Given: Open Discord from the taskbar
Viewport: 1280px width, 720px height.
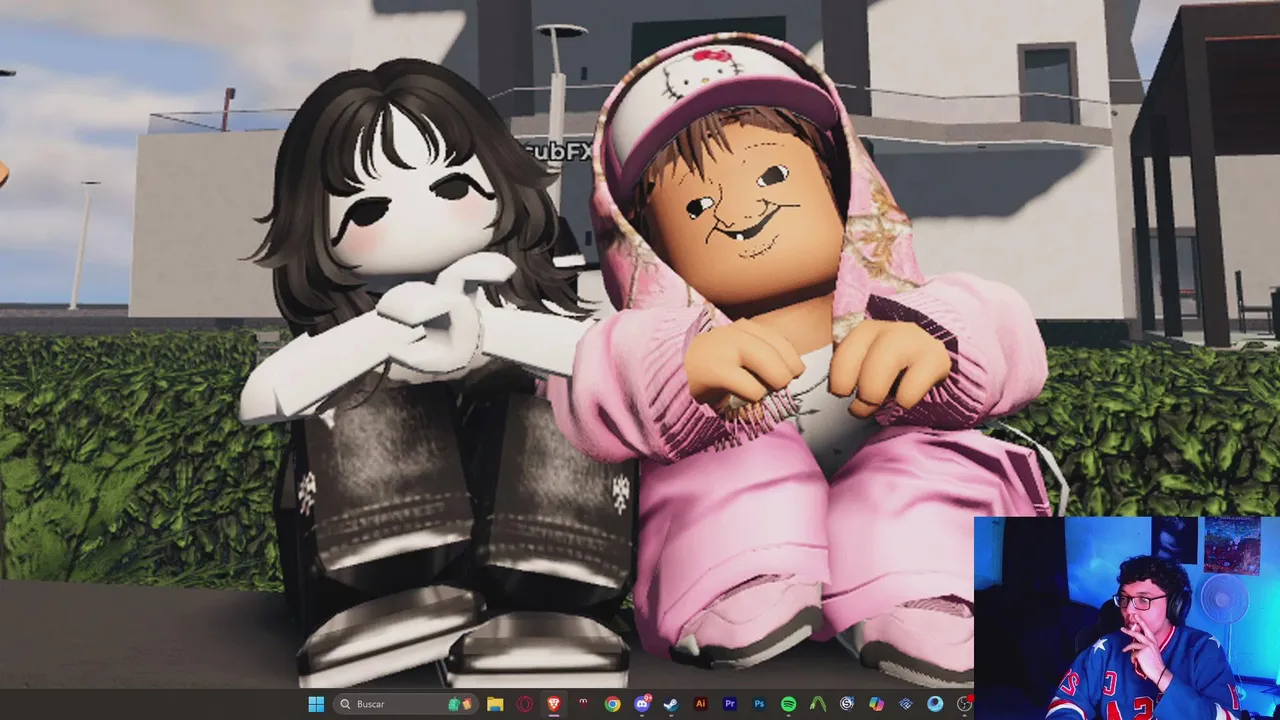Looking at the screenshot, I should pyautogui.click(x=642, y=704).
